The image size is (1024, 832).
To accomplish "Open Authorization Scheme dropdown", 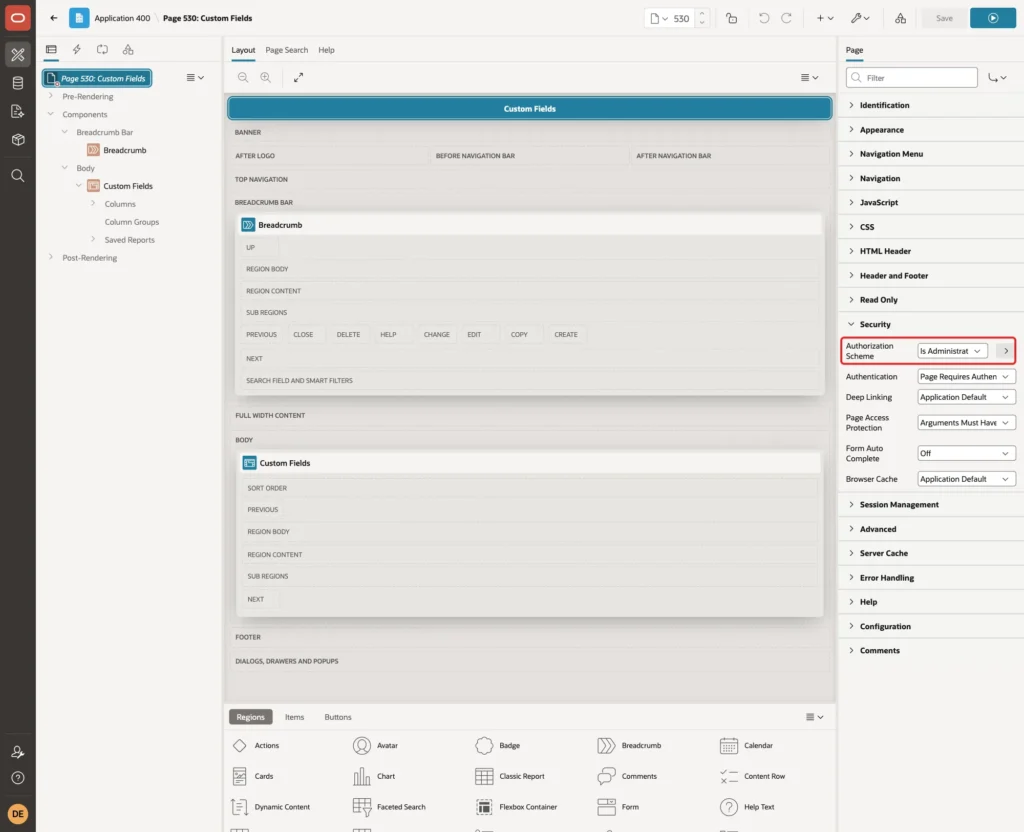I will 952,351.
